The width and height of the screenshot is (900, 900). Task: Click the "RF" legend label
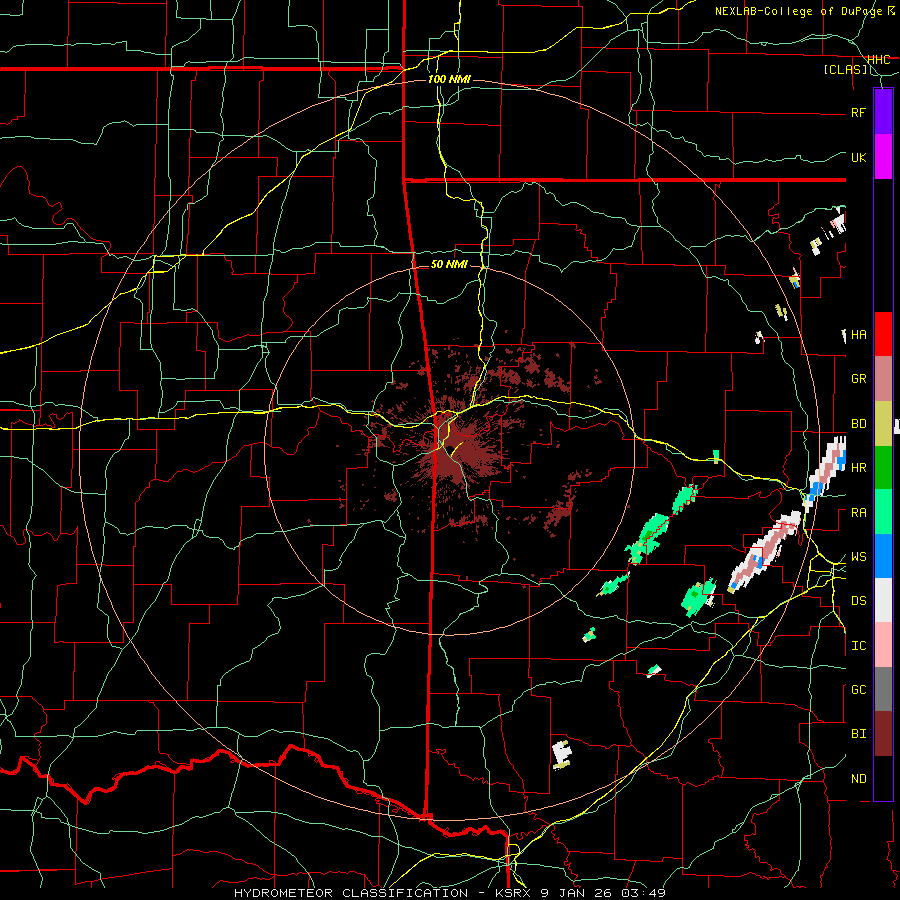[858, 112]
